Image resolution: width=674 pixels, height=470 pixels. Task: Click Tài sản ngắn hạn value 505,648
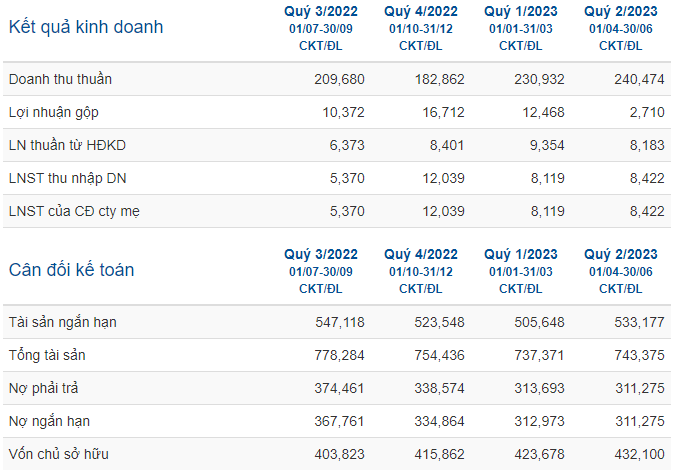pos(539,323)
